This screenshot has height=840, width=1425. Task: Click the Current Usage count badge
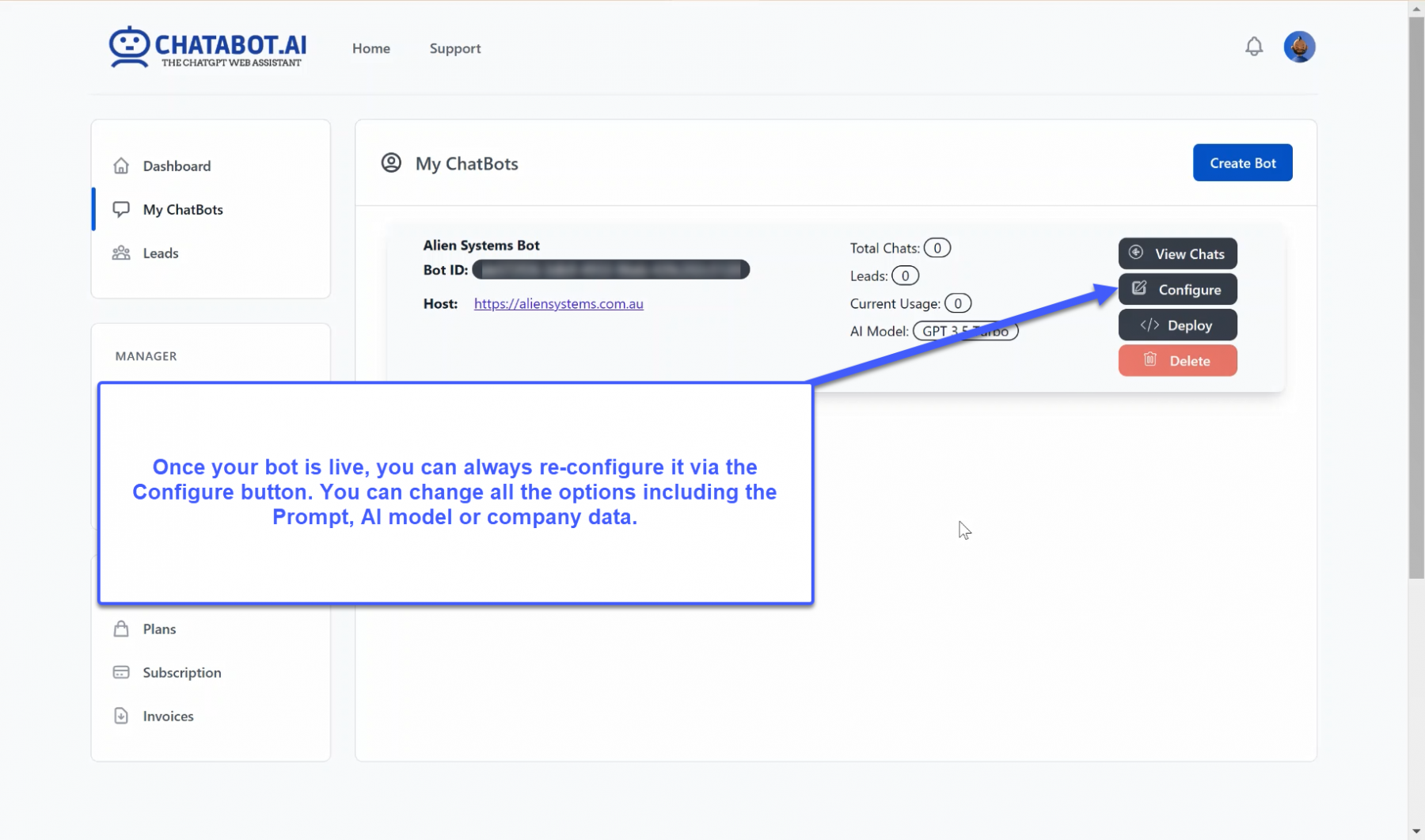(x=957, y=303)
